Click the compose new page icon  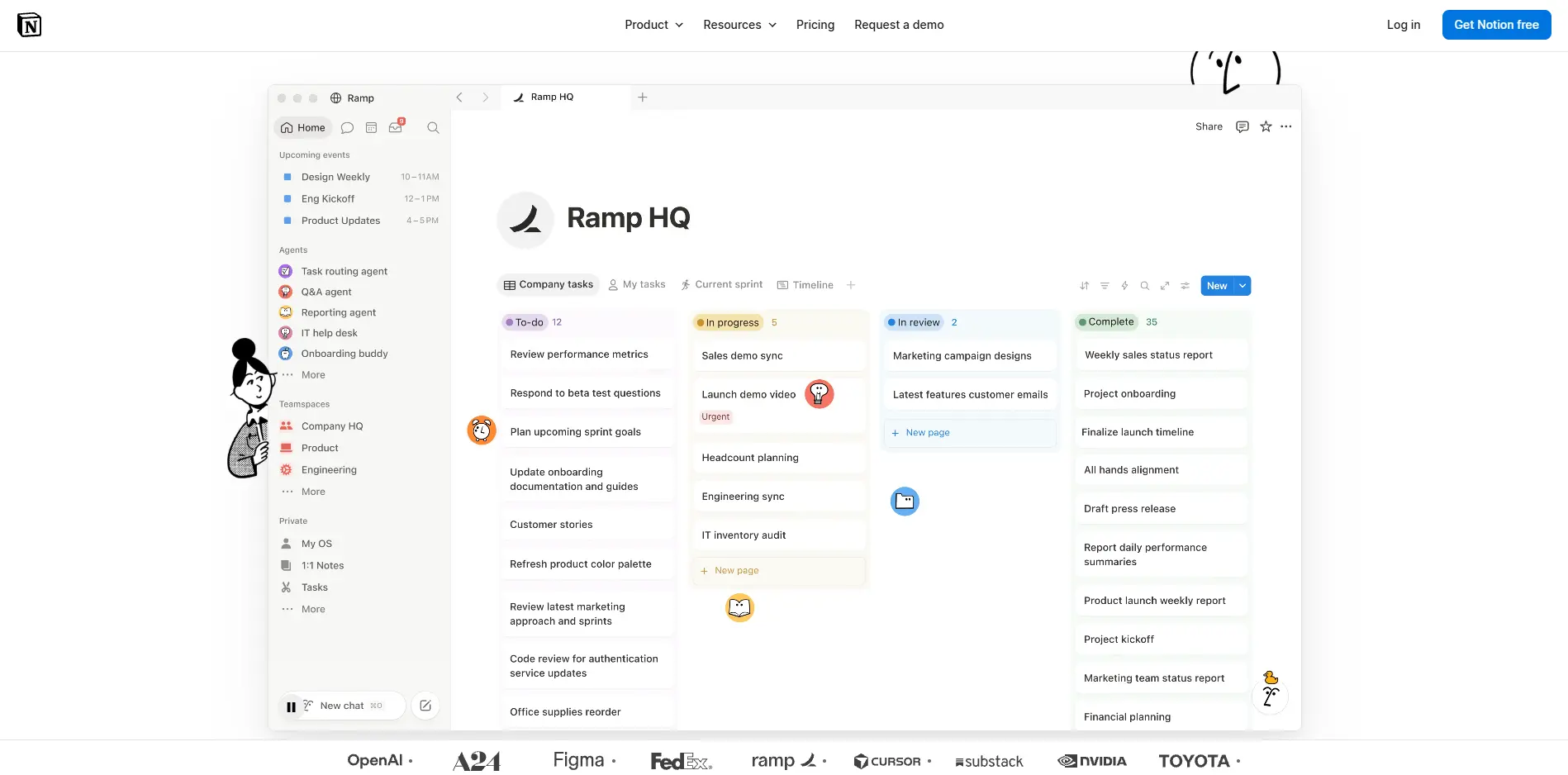click(425, 706)
